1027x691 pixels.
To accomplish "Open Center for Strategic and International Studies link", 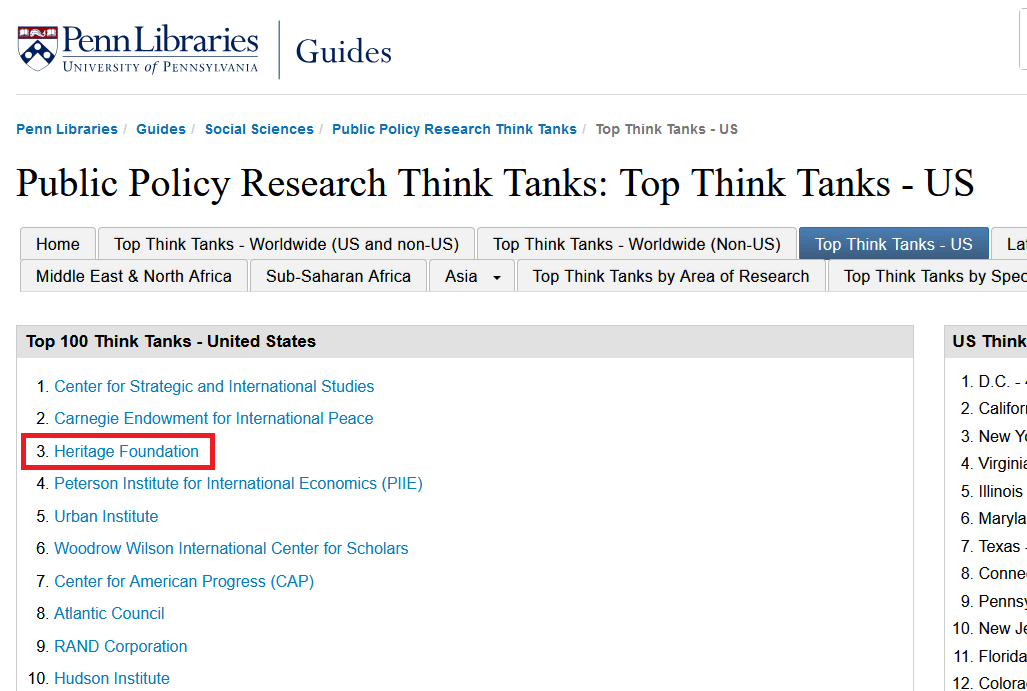I will coord(214,386).
